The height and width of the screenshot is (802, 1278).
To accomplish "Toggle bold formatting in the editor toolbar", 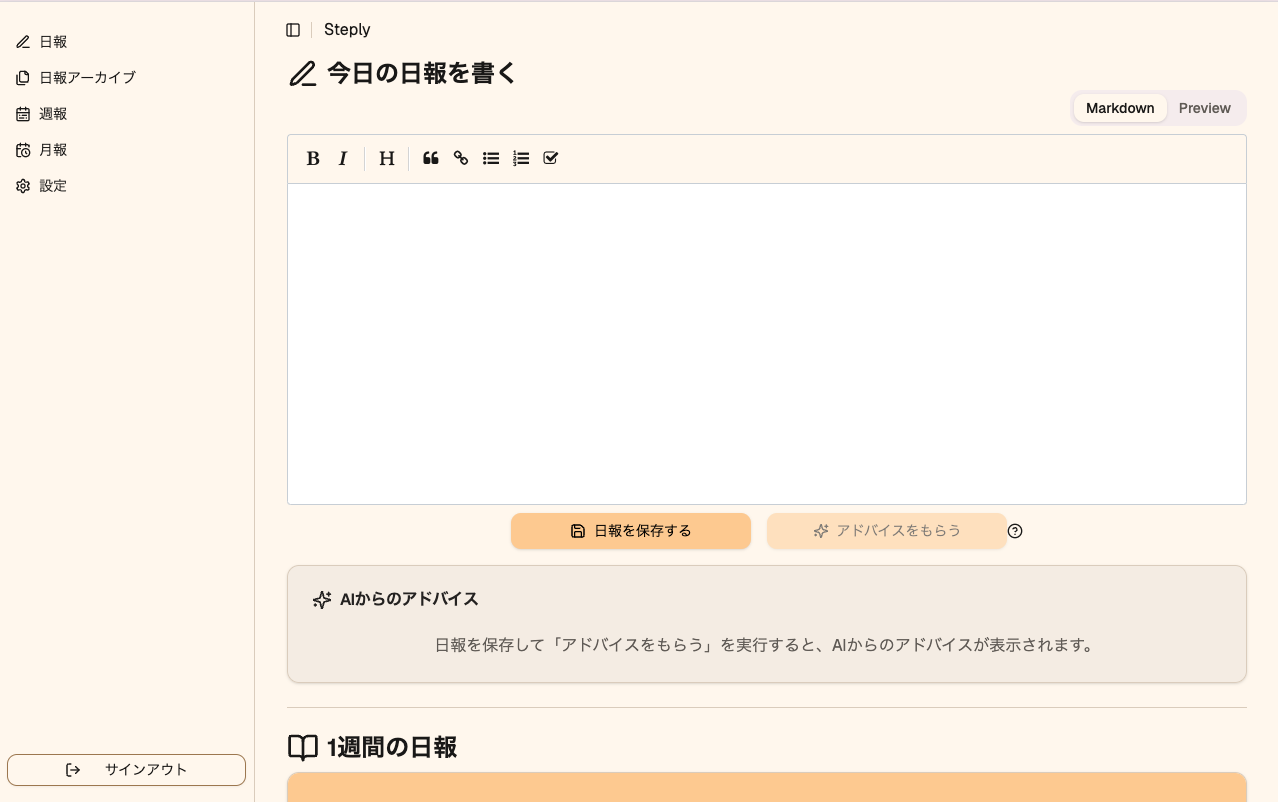I will (x=313, y=158).
